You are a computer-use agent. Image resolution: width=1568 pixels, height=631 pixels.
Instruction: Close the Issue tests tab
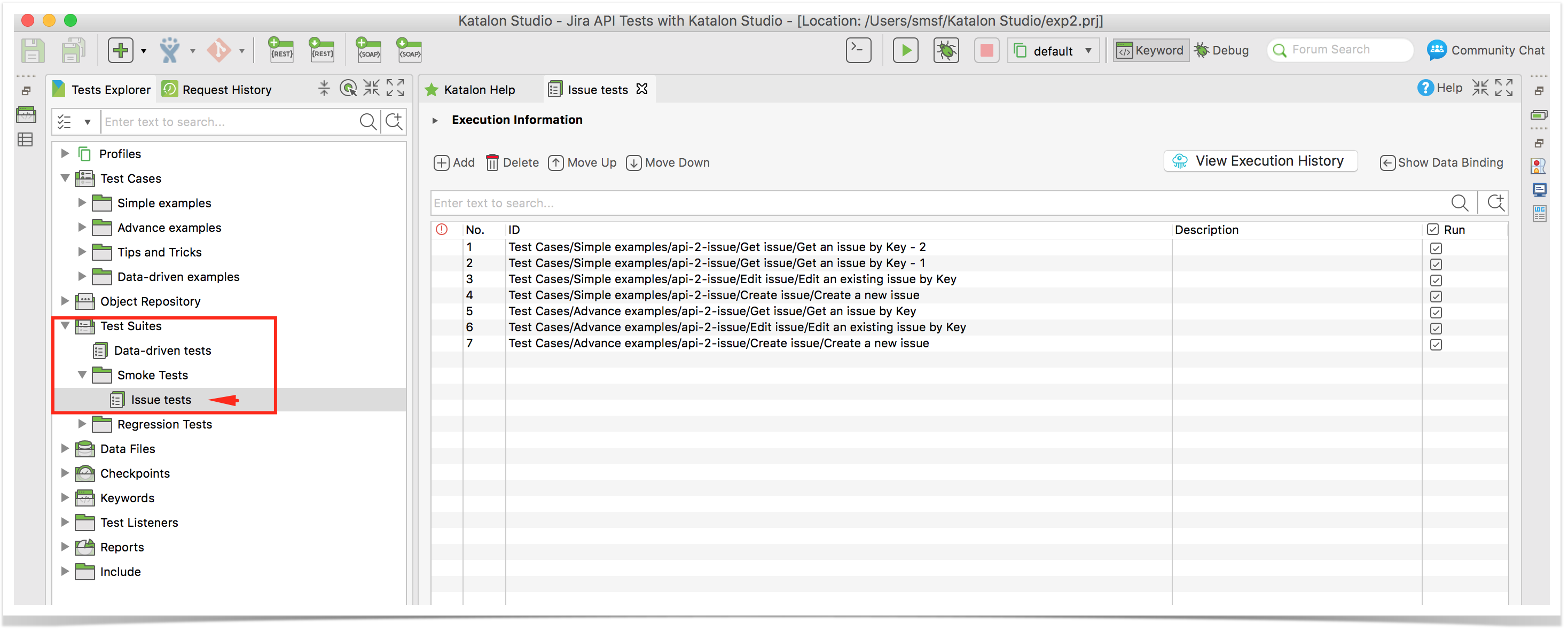tap(641, 89)
